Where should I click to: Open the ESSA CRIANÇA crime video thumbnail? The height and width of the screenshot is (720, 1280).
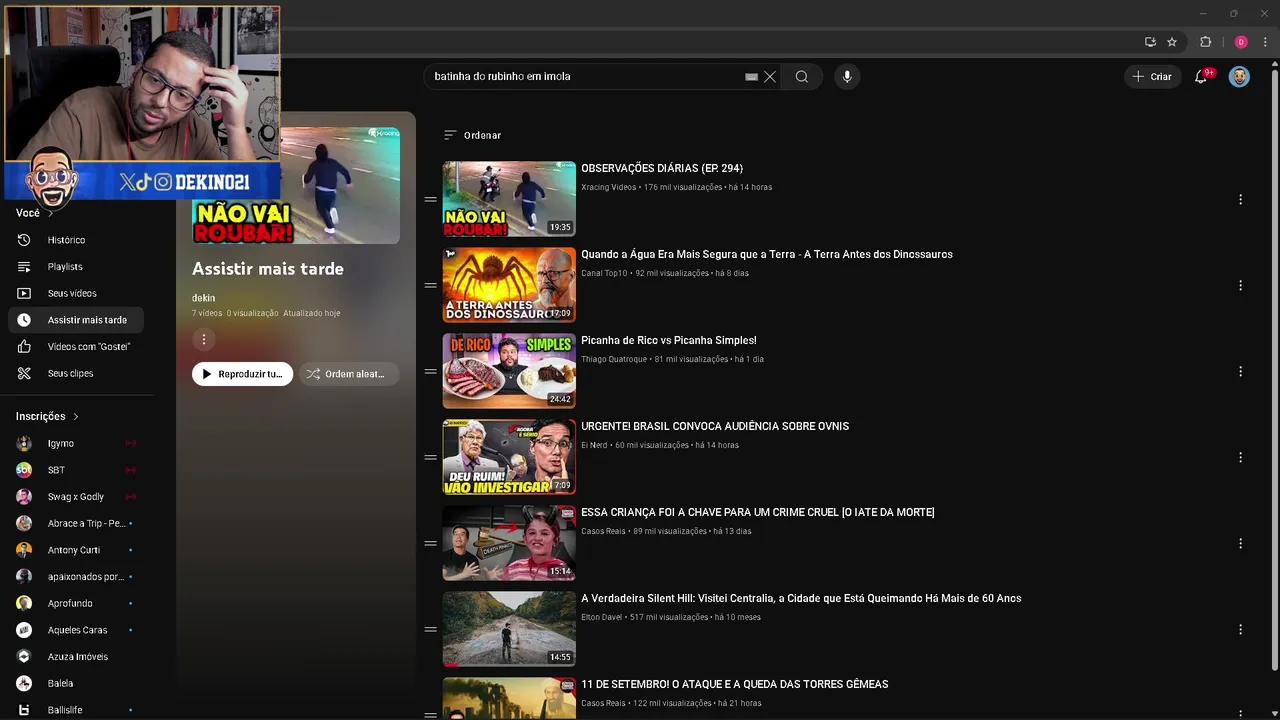click(509, 543)
